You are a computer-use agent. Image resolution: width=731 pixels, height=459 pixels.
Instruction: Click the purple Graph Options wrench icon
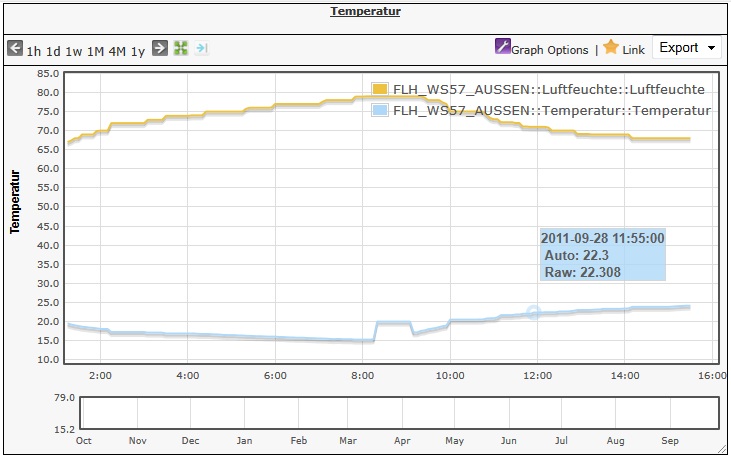pos(503,46)
